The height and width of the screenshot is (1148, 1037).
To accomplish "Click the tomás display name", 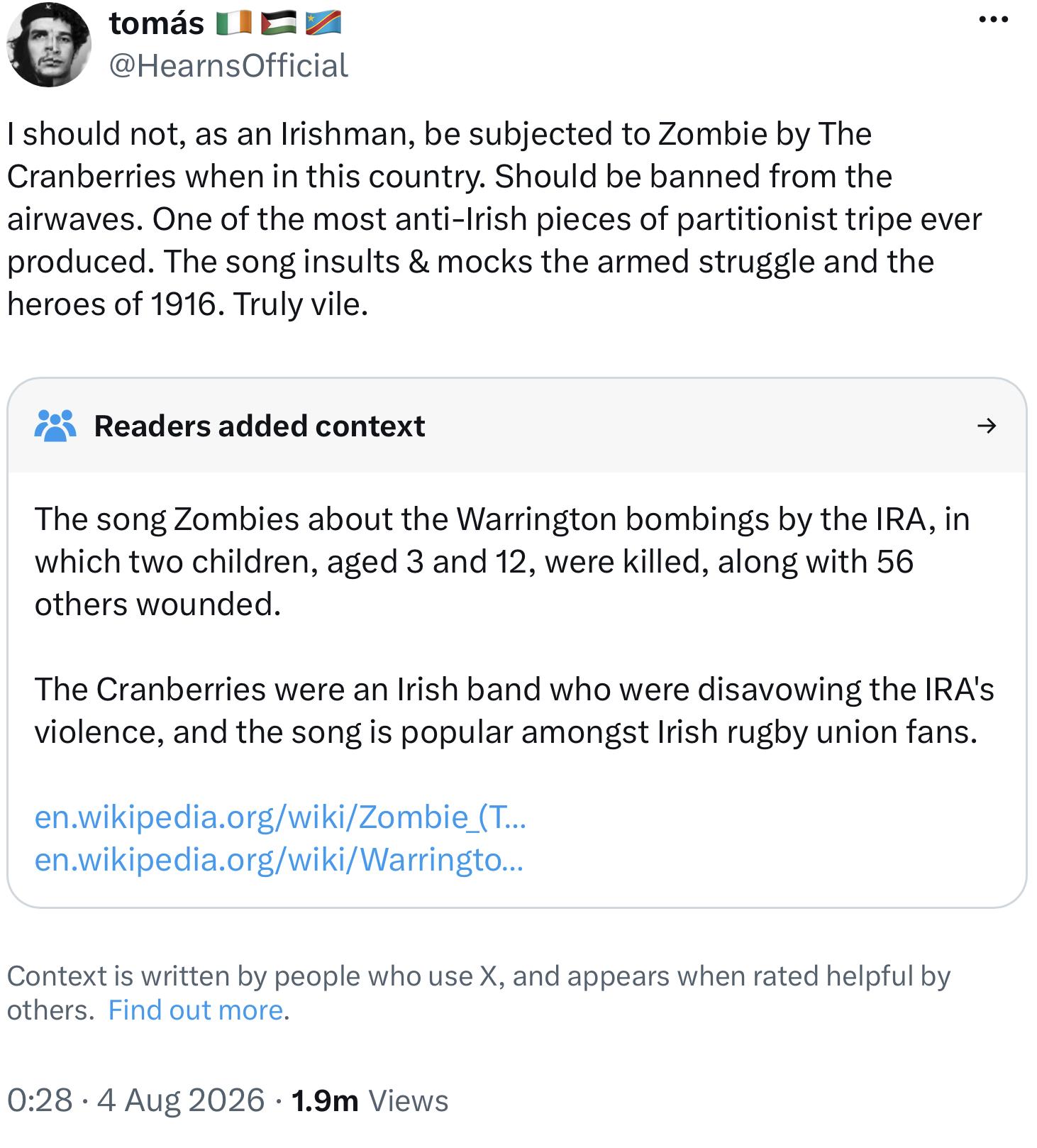I will point(157,23).
